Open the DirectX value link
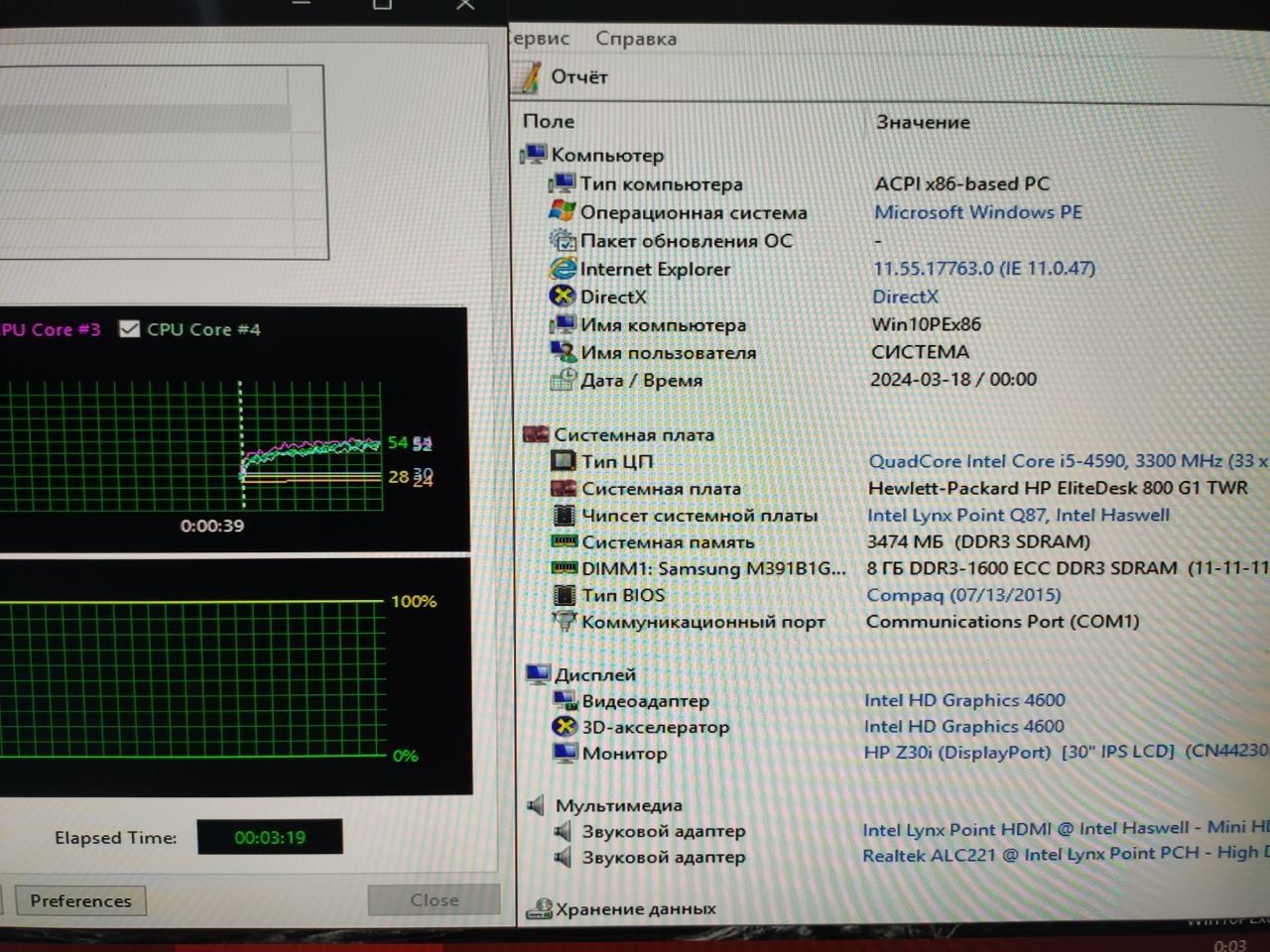This screenshot has width=1270, height=952. coord(905,296)
